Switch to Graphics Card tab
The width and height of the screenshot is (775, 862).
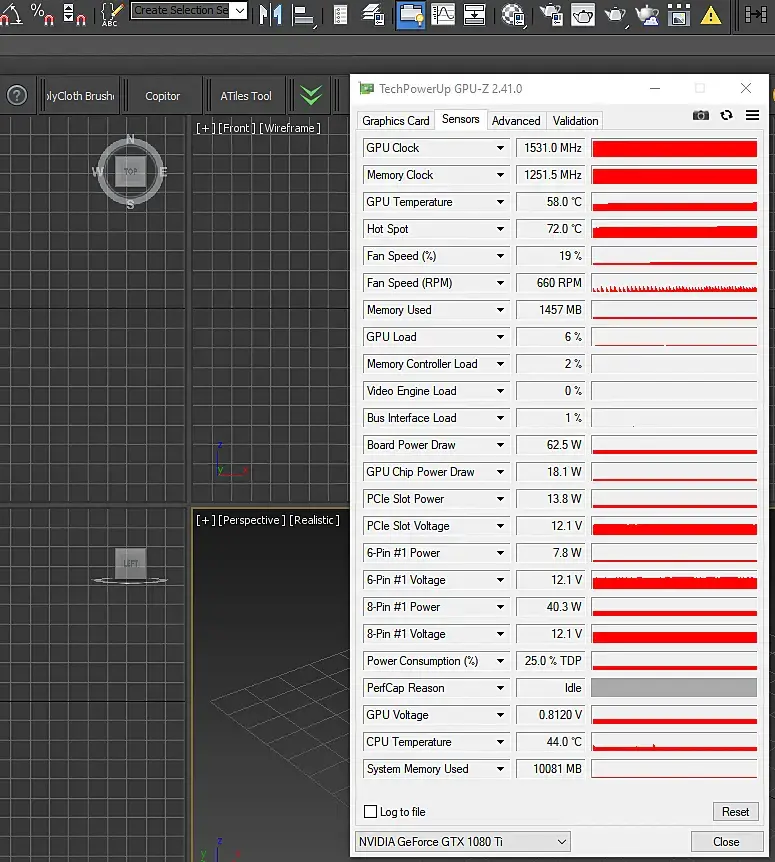pos(396,121)
